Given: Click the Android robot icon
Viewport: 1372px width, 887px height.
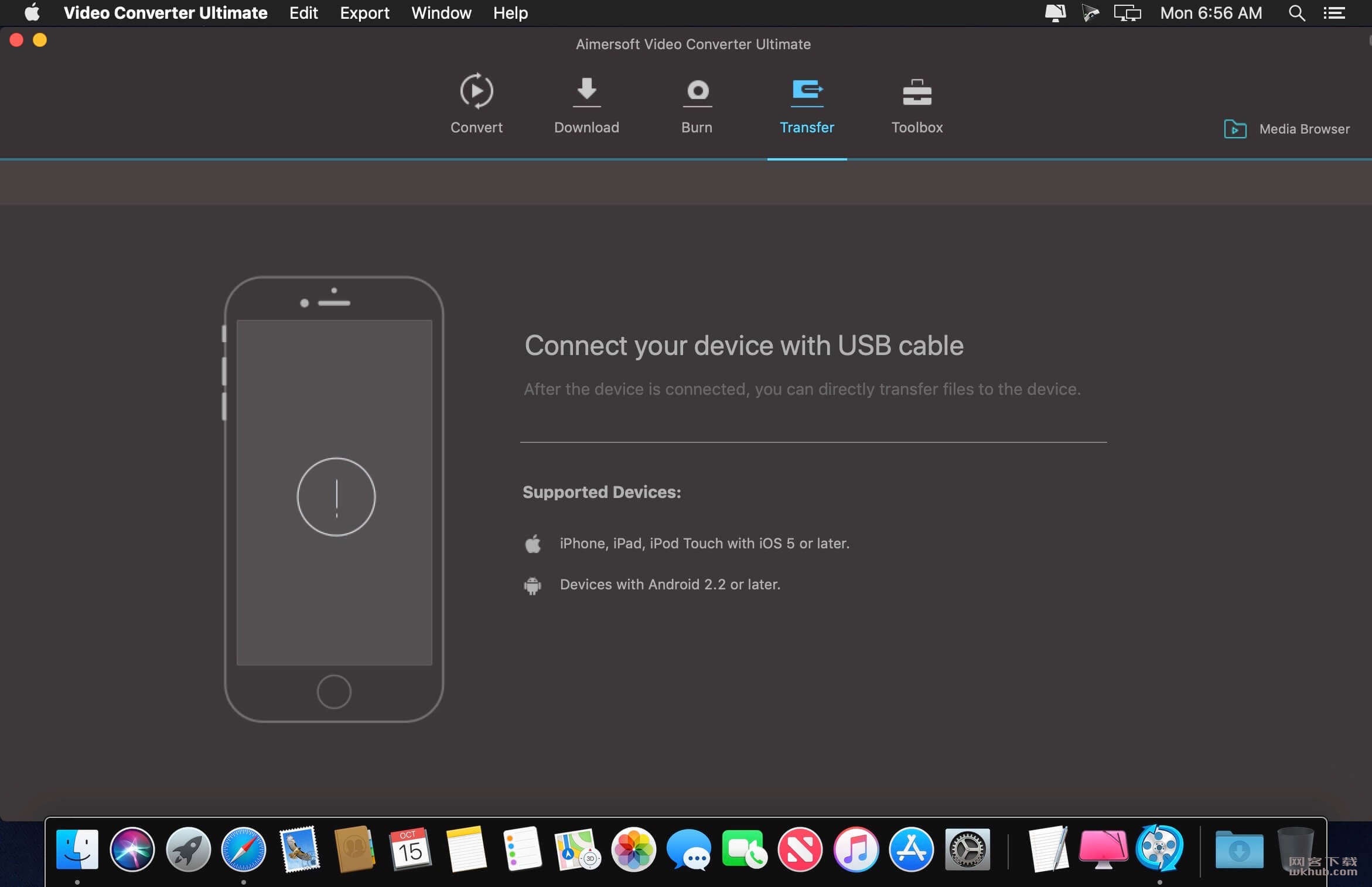Looking at the screenshot, I should 533,585.
